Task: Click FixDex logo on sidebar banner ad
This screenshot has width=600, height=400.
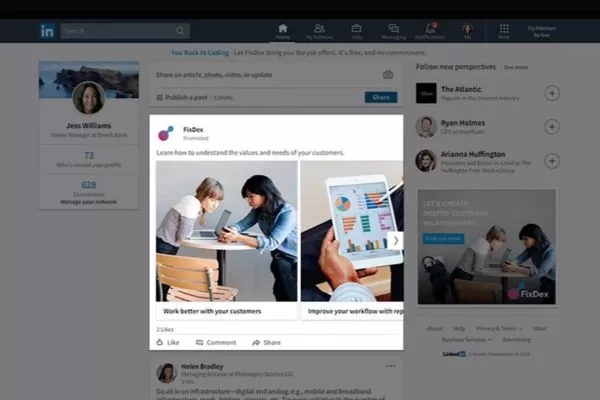Action: click(528, 293)
